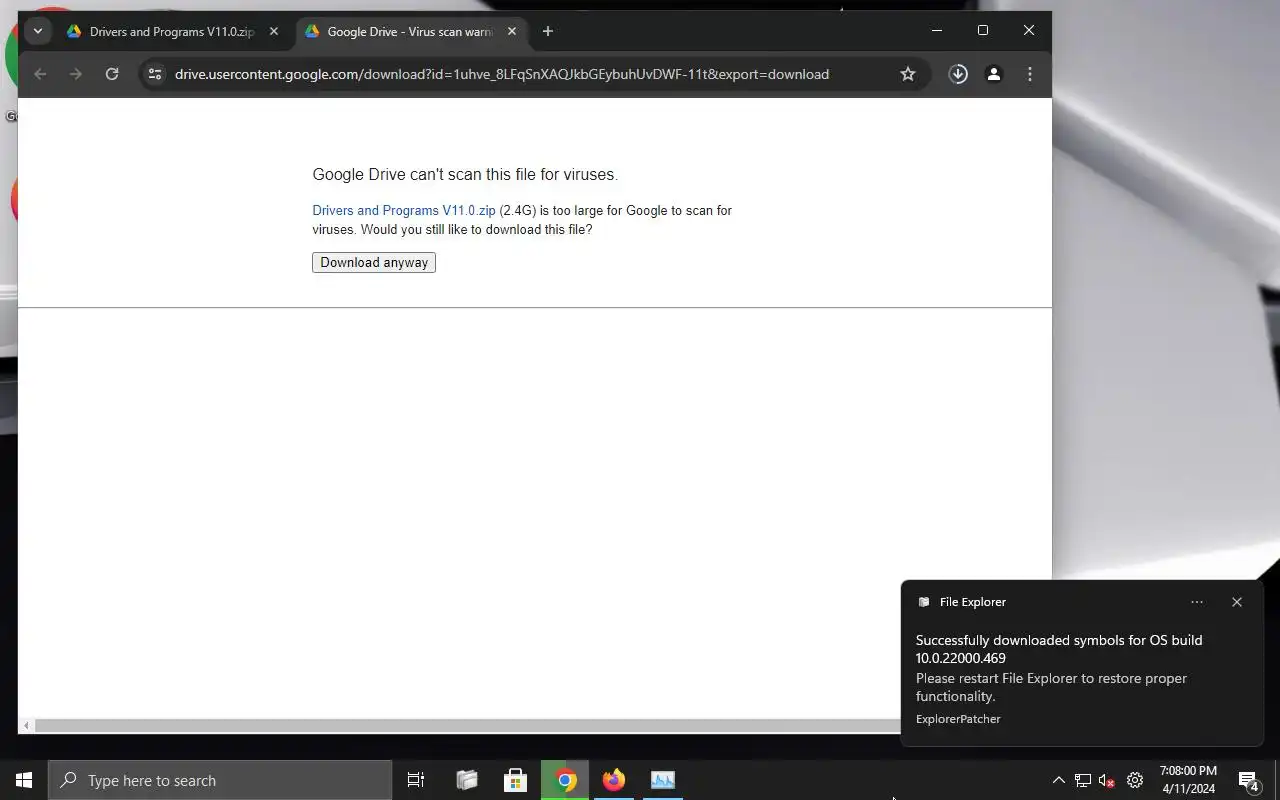Click the muted volume tray icon

(1107, 781)
